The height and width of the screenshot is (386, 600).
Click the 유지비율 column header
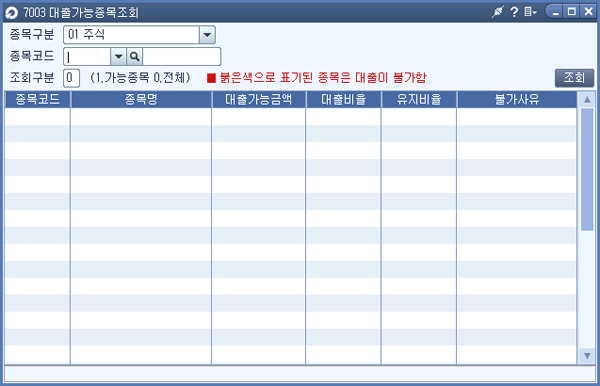click(x=419, y=99)
